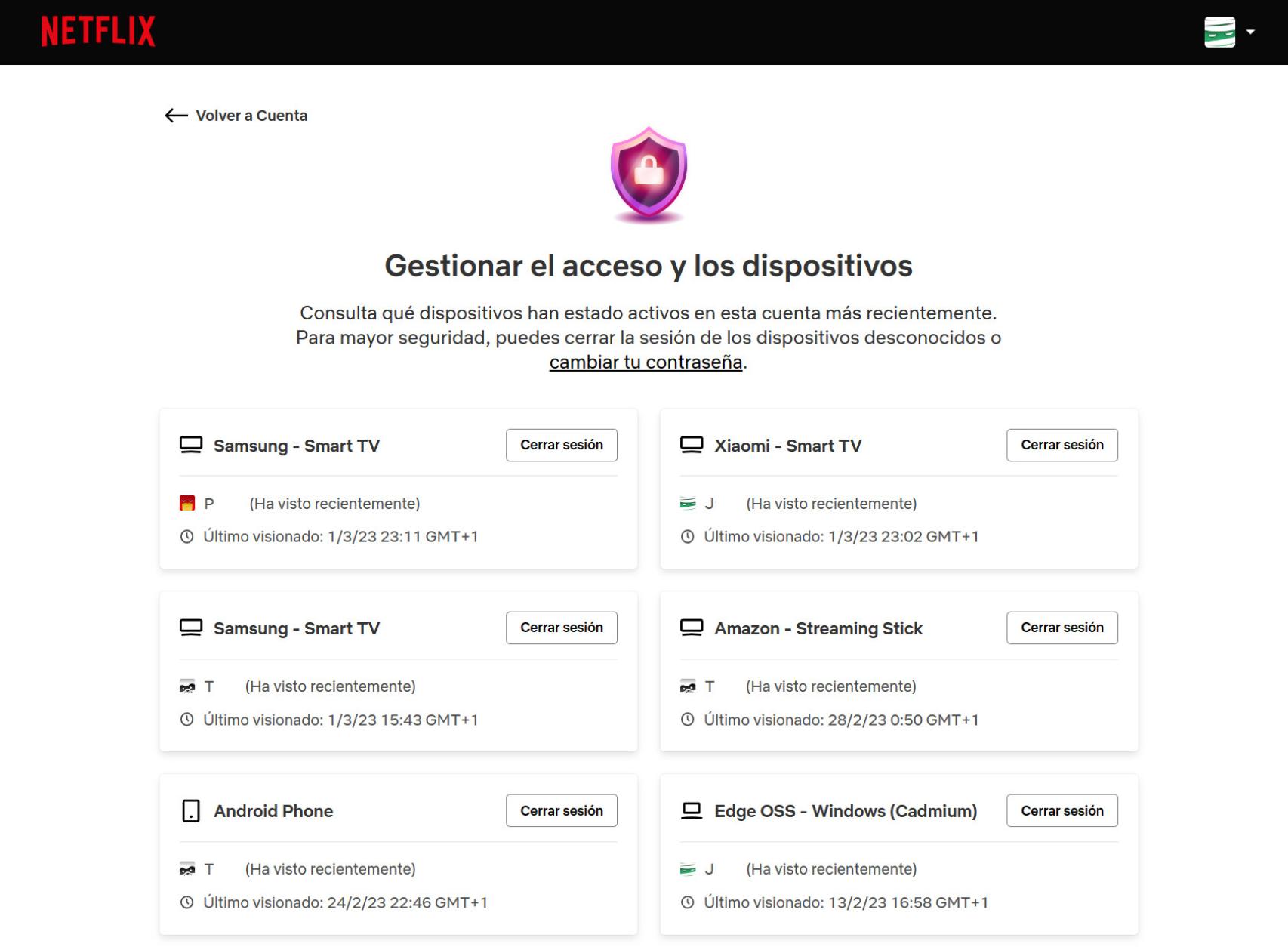Expand the profile dropdown arrow
The image size is (1288, 947).
click(x=1250, y=32)
